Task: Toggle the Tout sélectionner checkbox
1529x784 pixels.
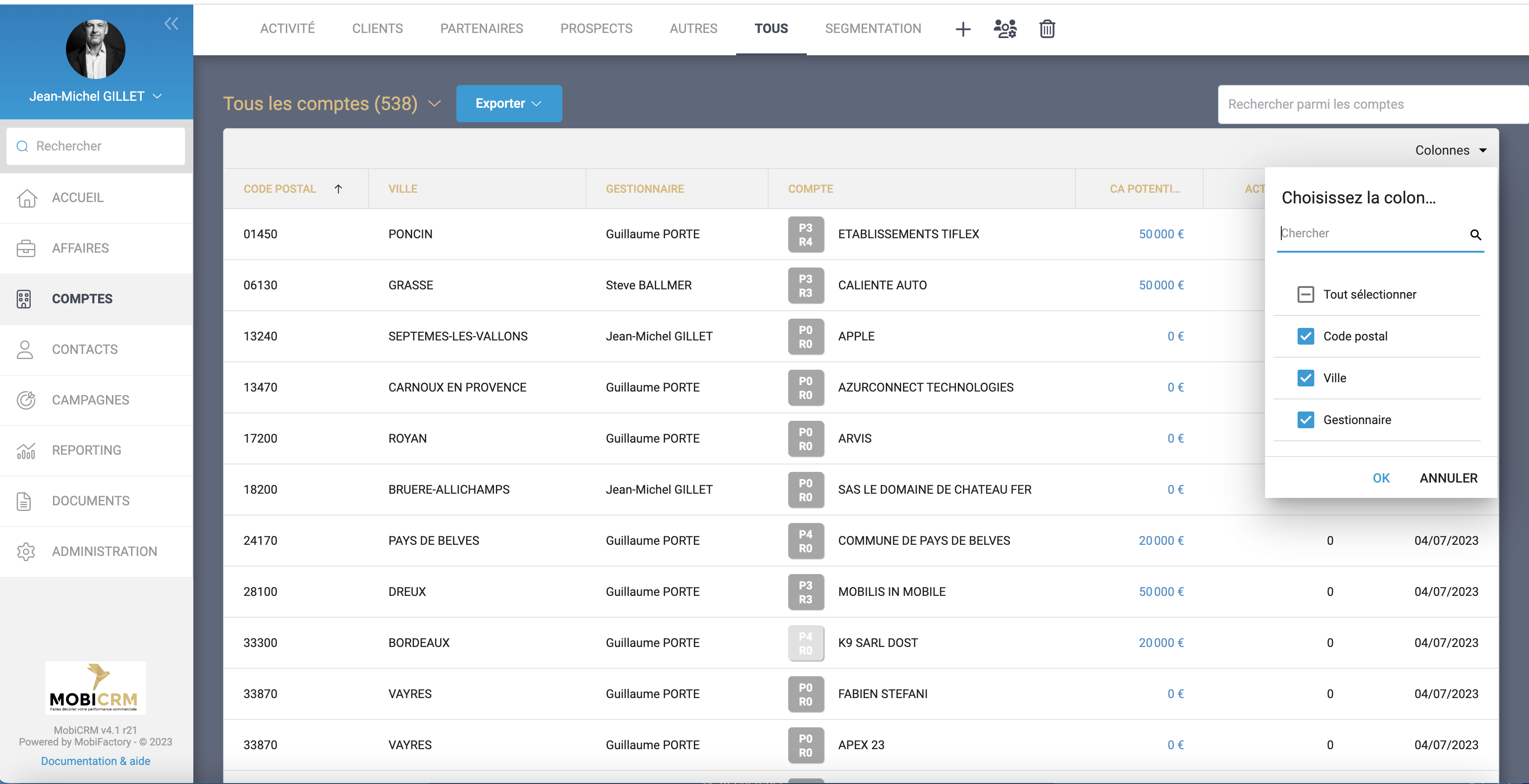Action: pyautogui.click(x=1305, y=295)
